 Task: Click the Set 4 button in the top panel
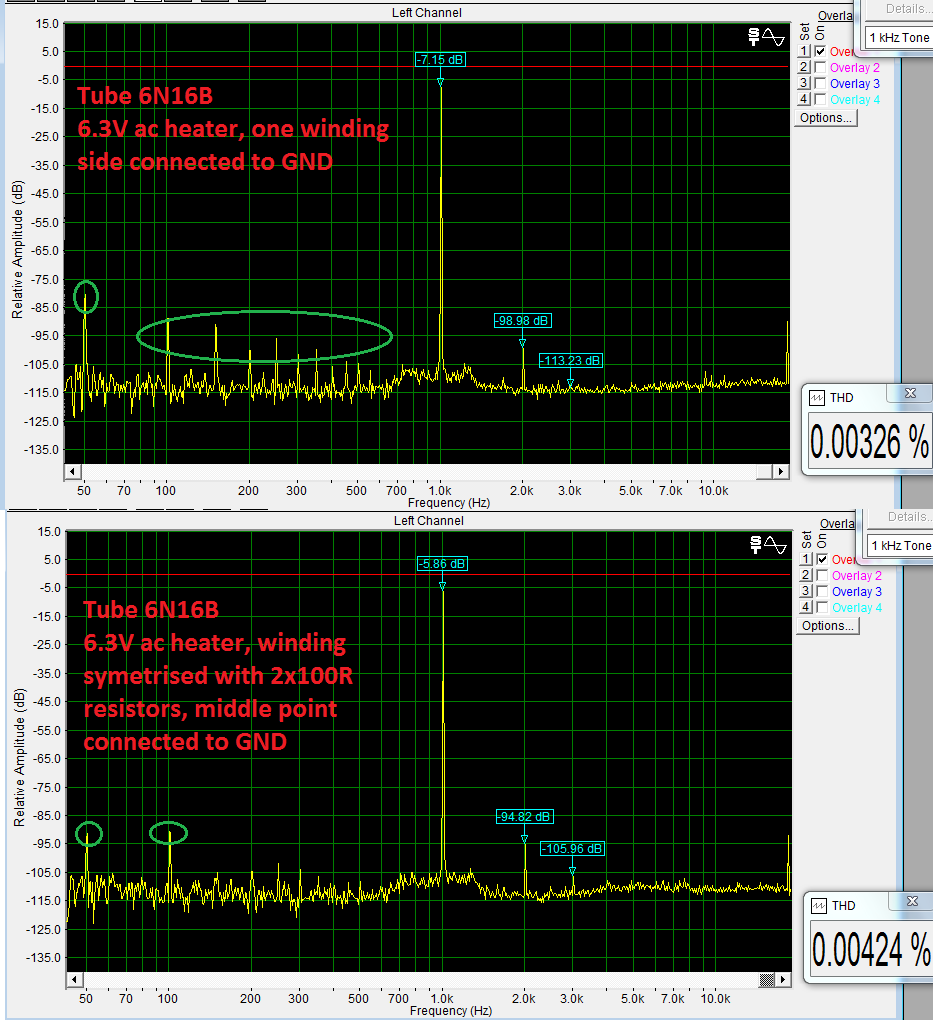click(x=804, y=99)
